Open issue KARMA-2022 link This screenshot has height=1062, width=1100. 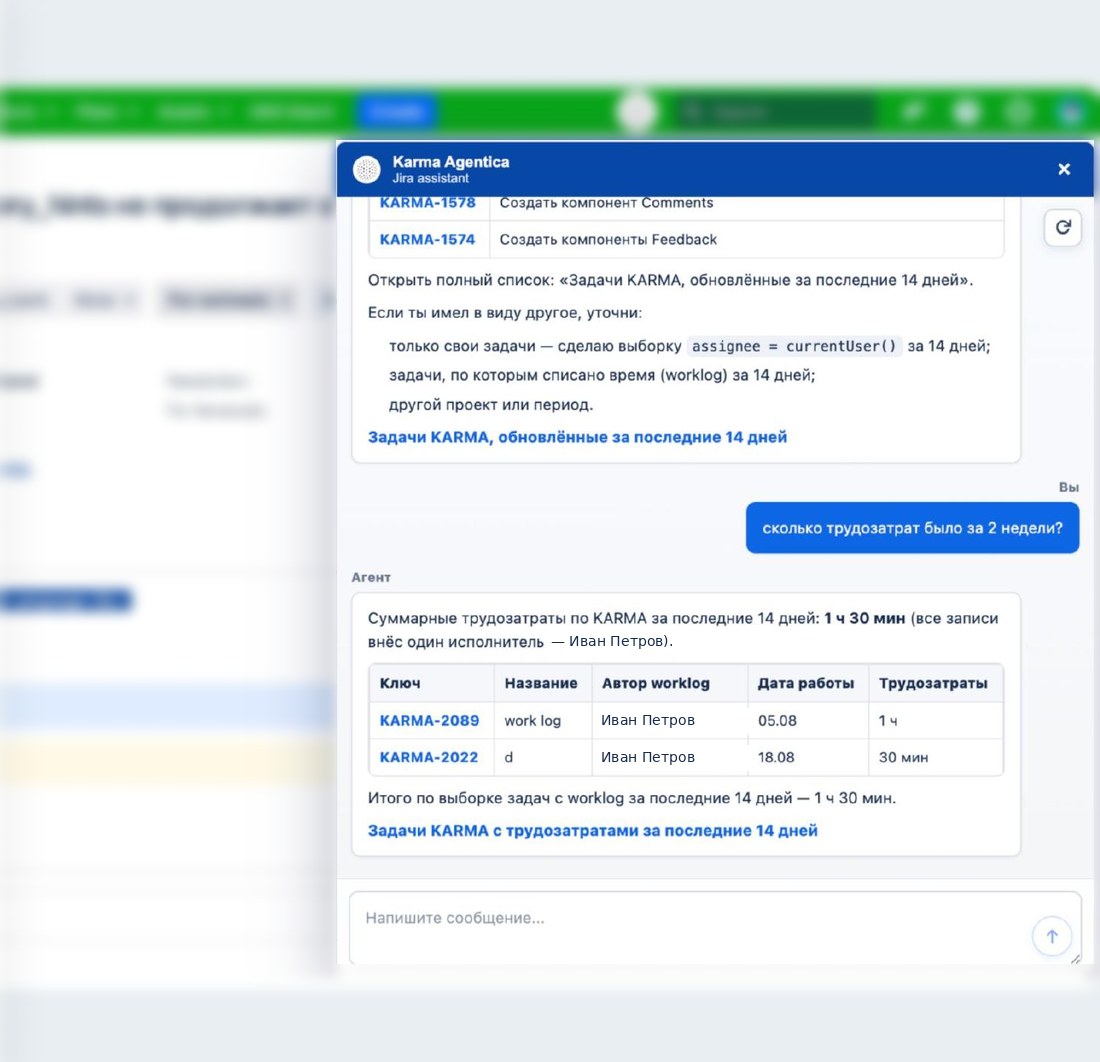(x=429, y=757)
